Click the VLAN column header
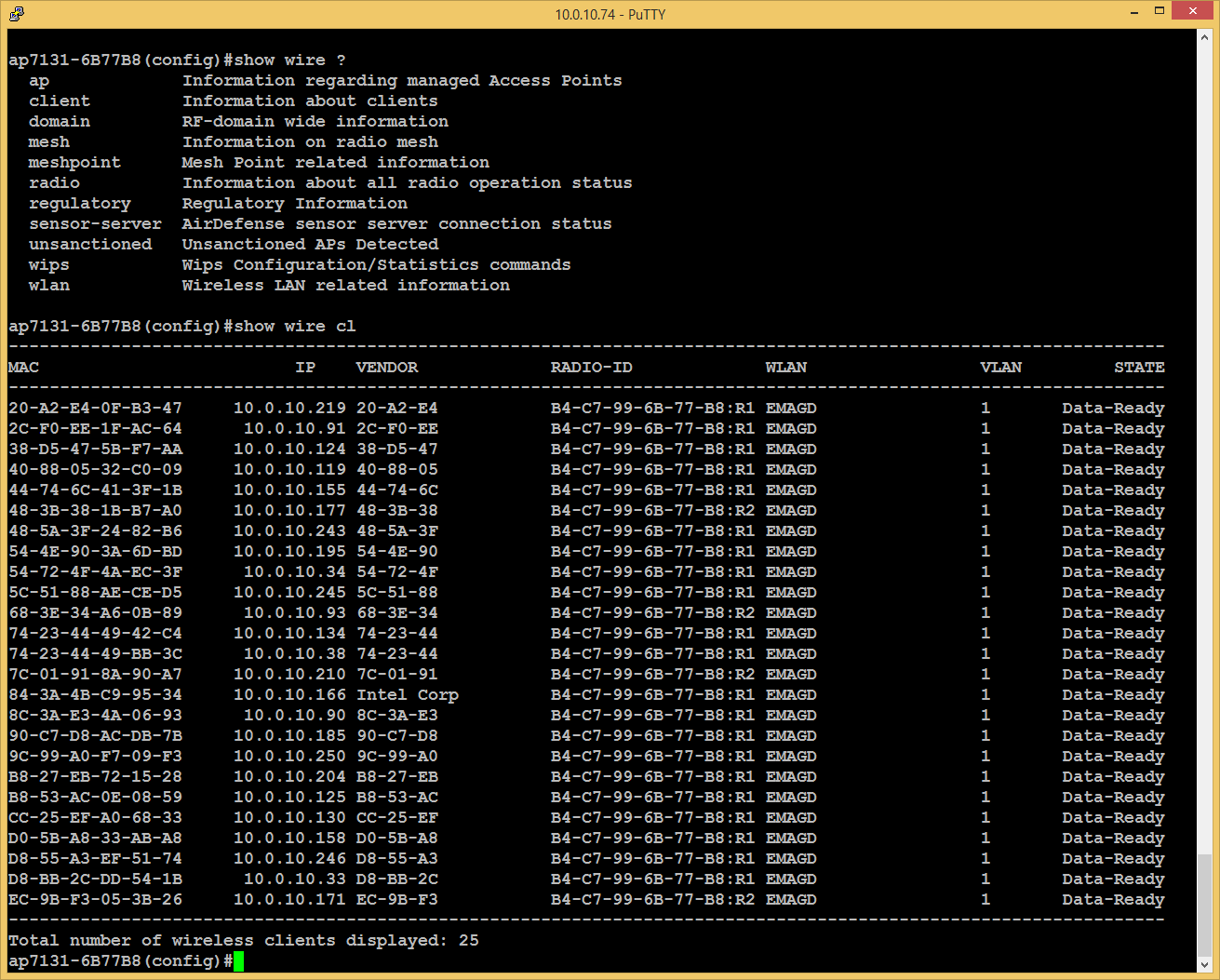 pos(1001,368)
